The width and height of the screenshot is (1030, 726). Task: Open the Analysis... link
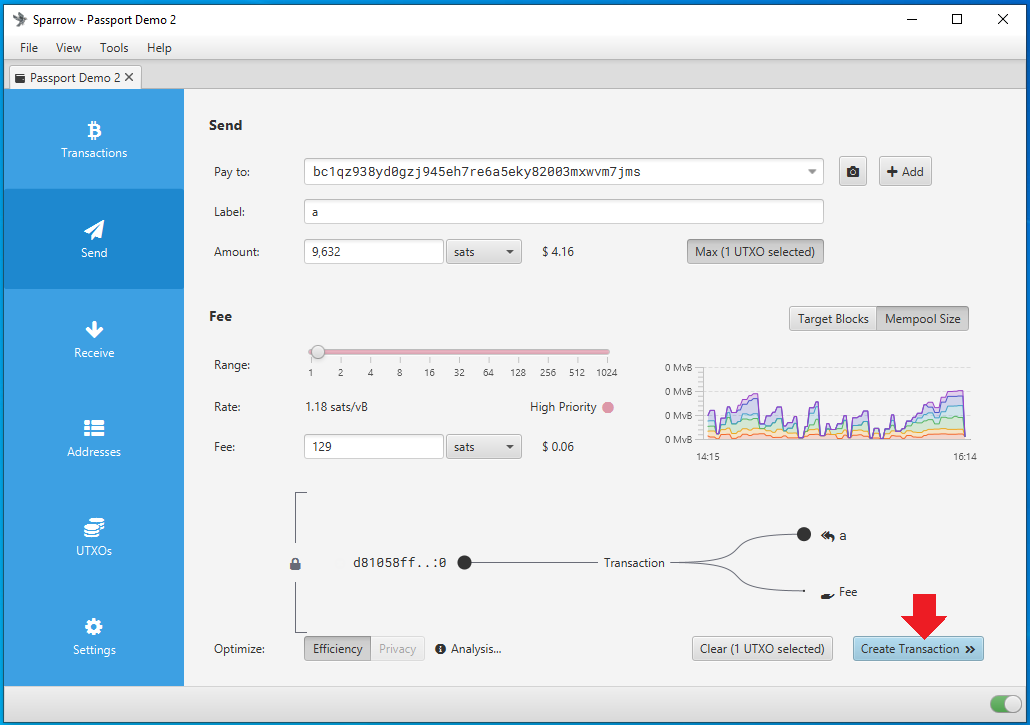pos(476,648)
